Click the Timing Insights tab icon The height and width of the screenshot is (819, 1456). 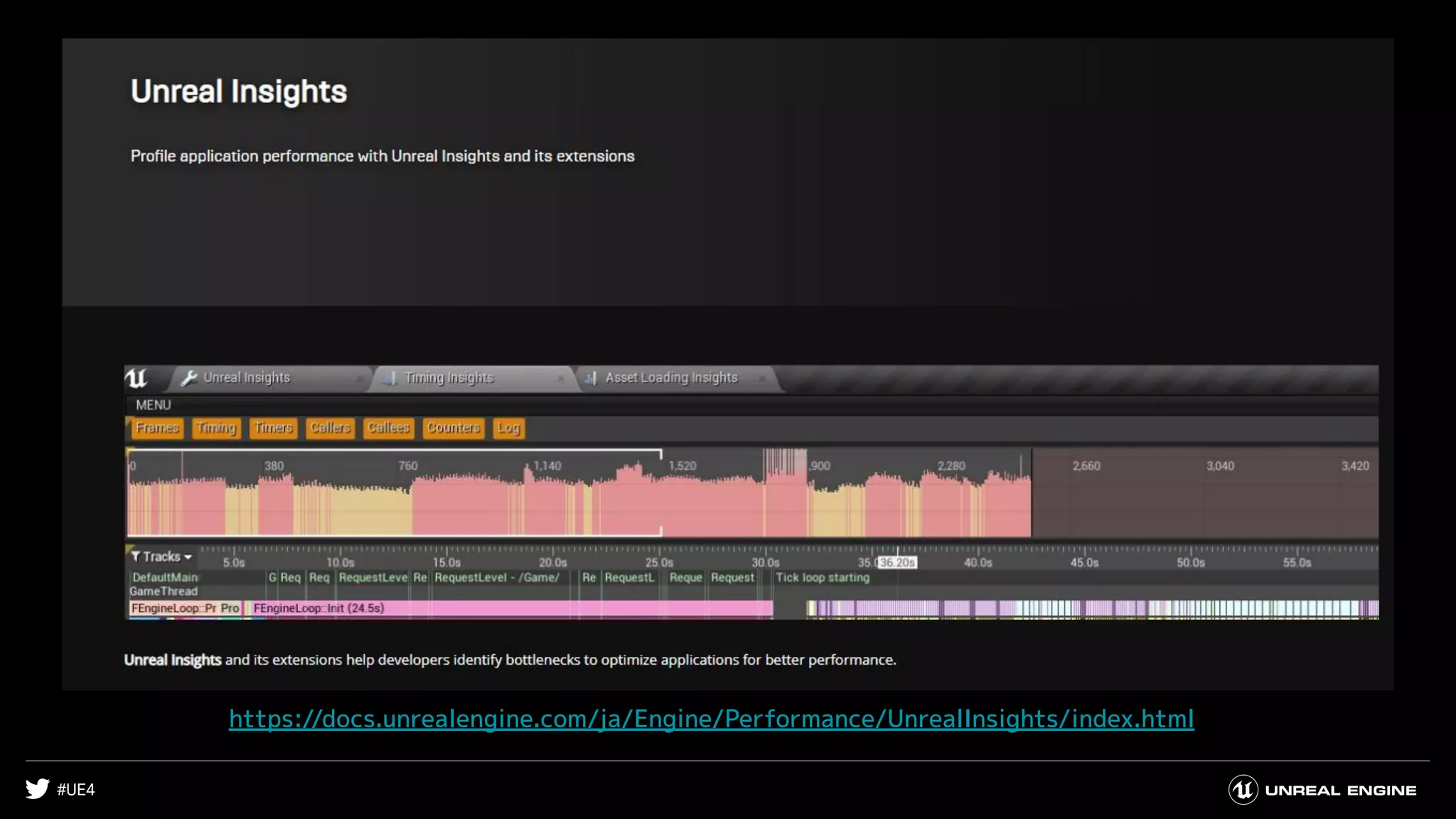click(x=390, y=378)
